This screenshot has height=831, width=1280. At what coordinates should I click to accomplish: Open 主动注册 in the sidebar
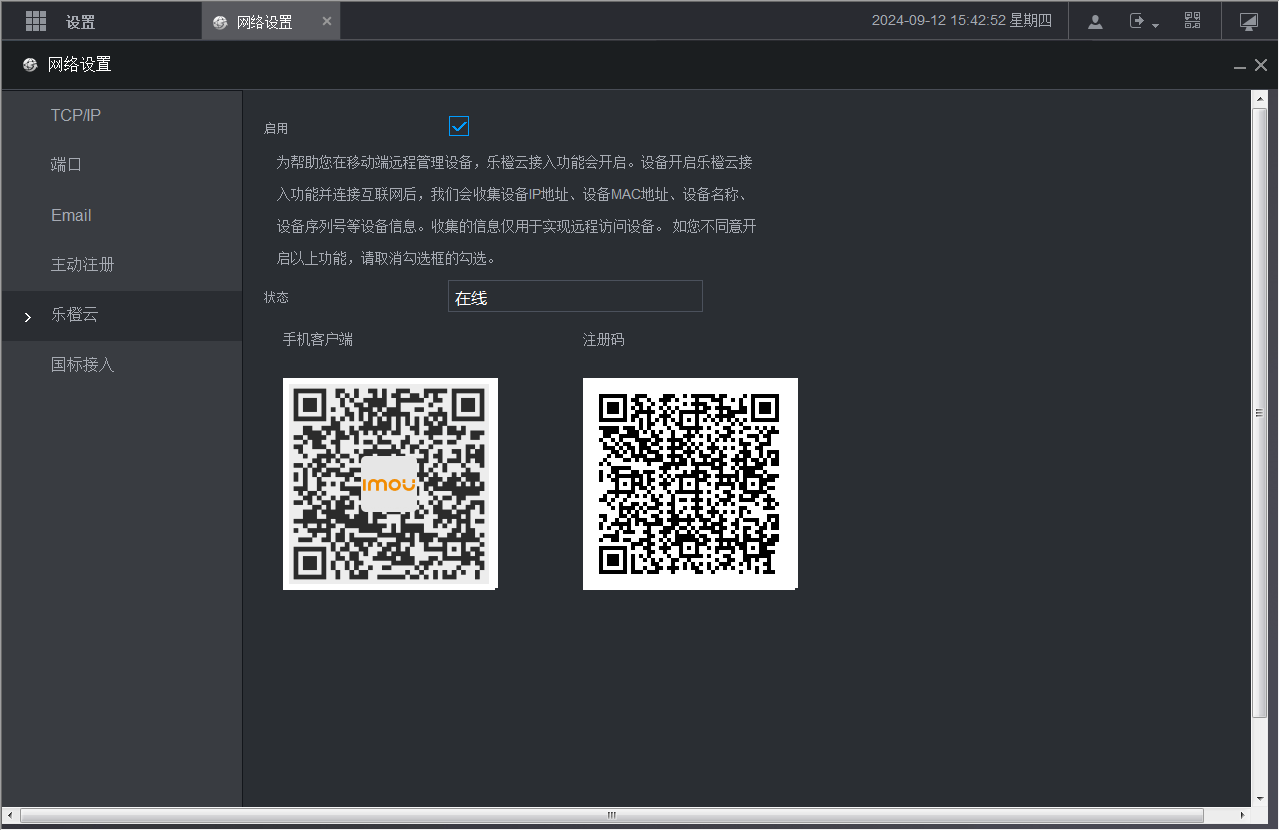(83, 265)
